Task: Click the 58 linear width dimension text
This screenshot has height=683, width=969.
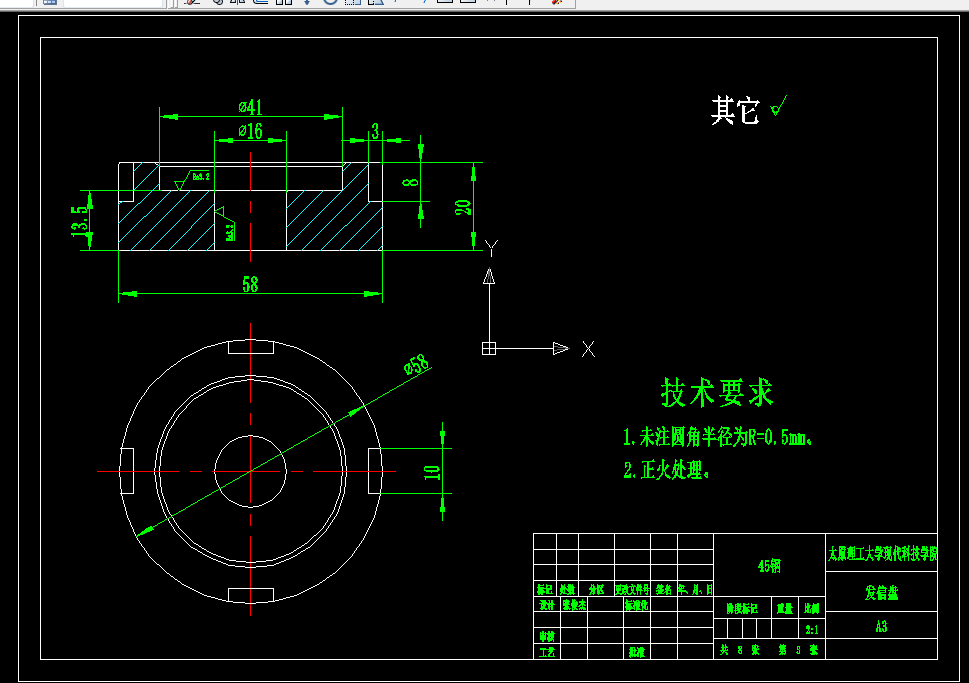Action: coord(250,284)
